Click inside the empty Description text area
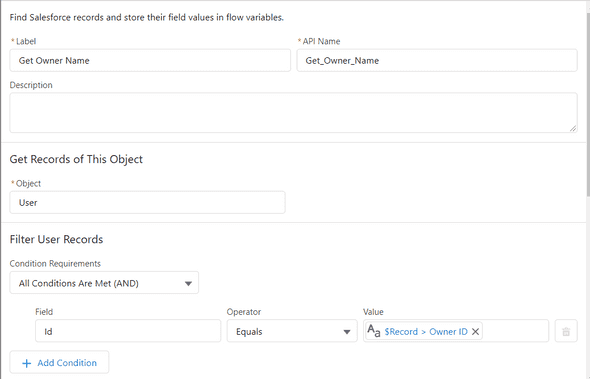 tap(293, 113)
